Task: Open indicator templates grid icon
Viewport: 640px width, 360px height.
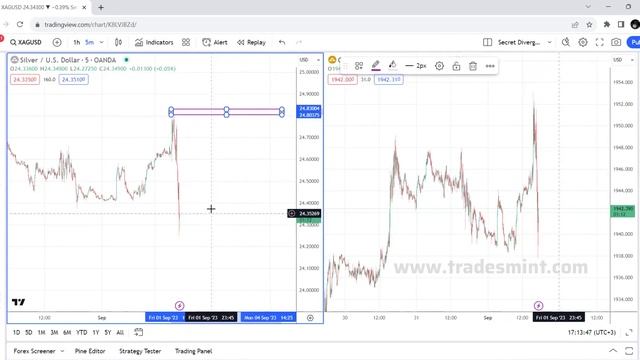Action: 186,42
